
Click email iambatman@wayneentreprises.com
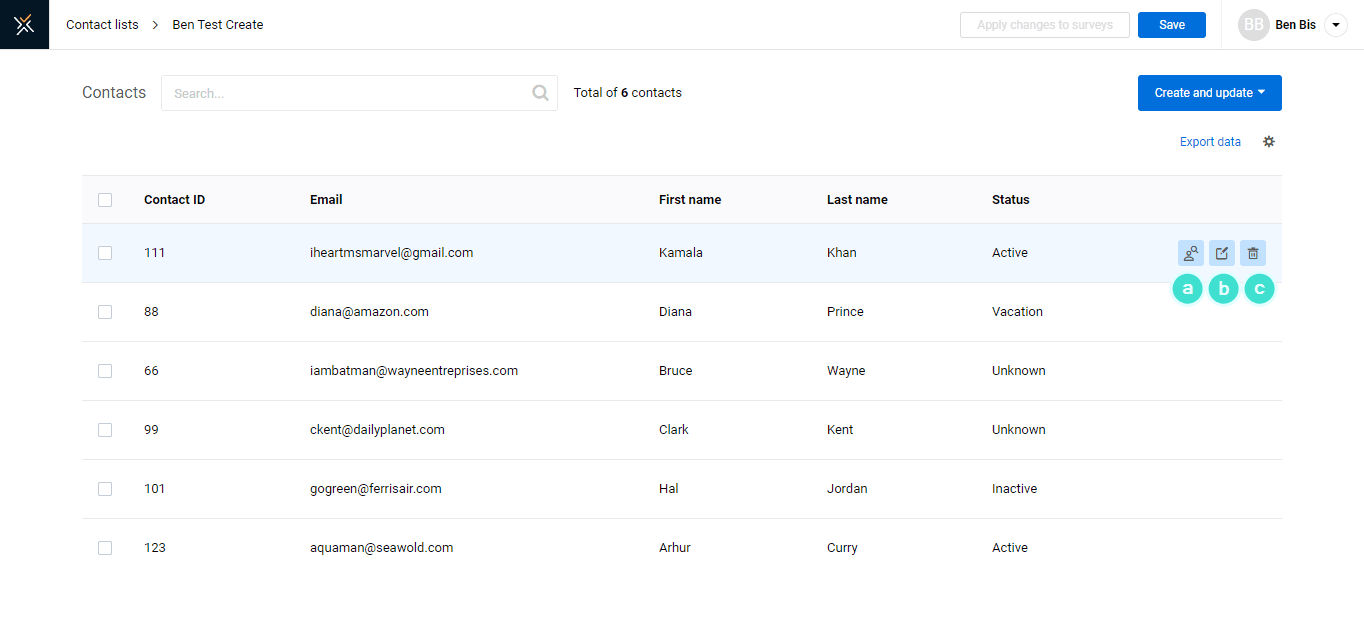point(414,371)
